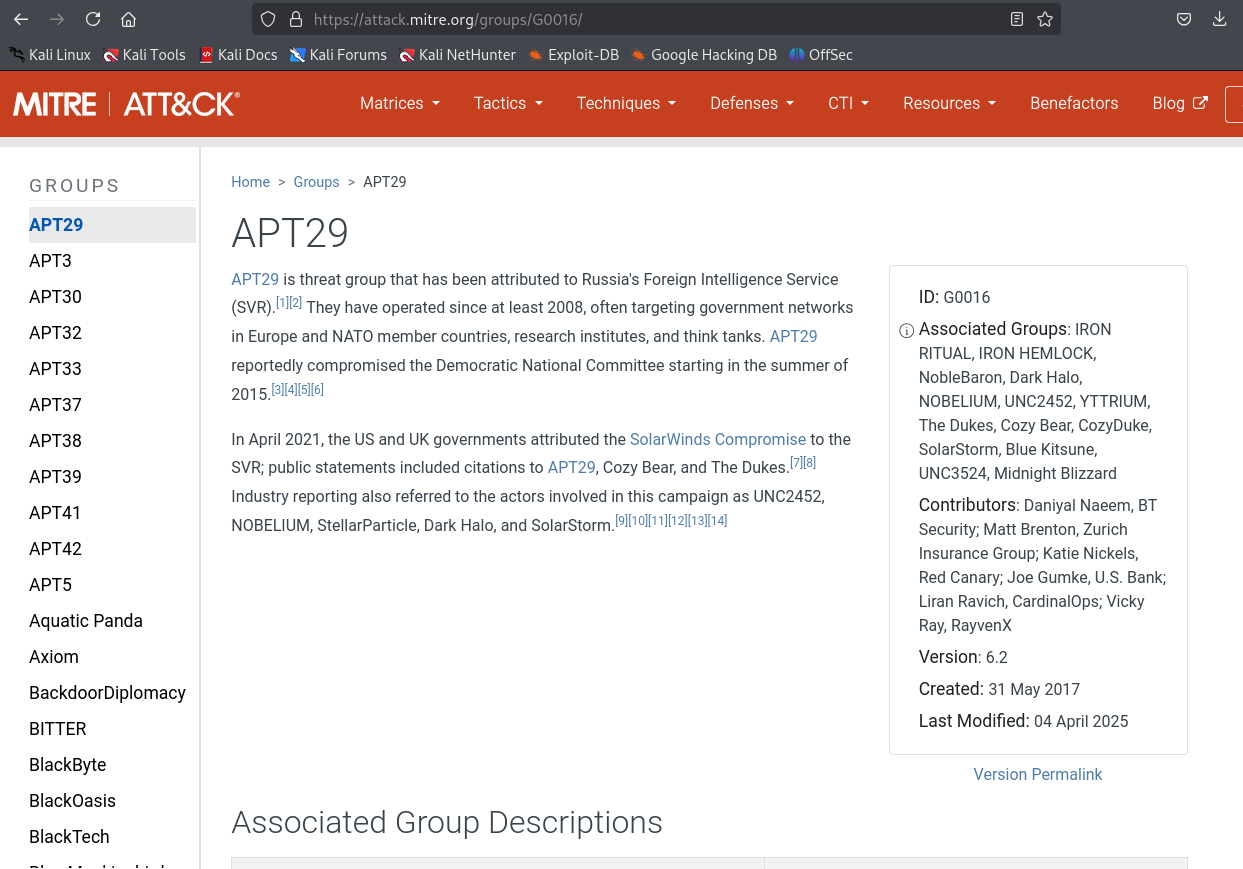Click the back arrow navigation icon
The height and width of the screenshot is (869, 1243).
pyautogui.click(x=21, y=19)
